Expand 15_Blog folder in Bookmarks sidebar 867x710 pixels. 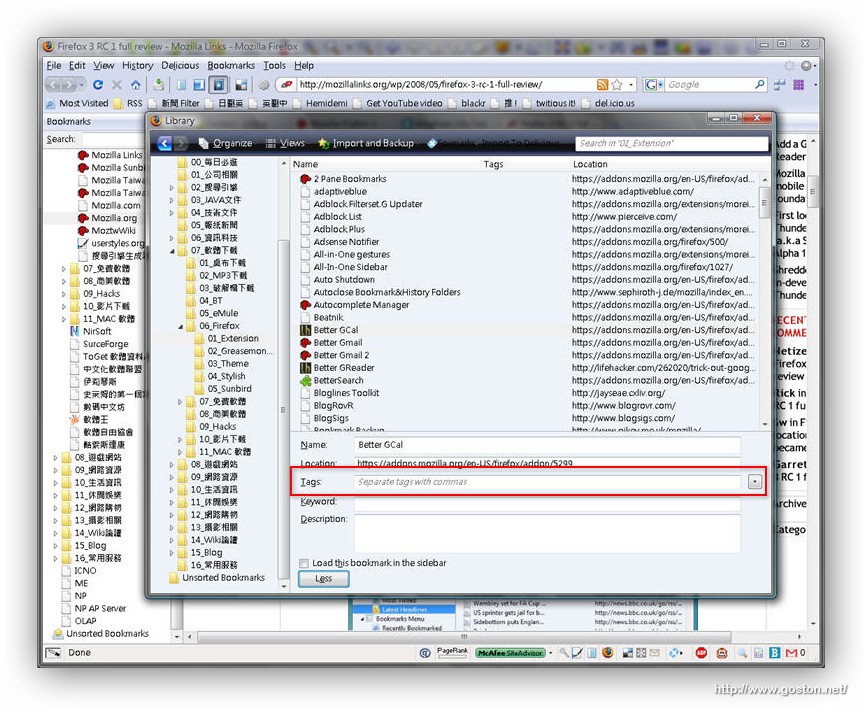click(55, 546)
